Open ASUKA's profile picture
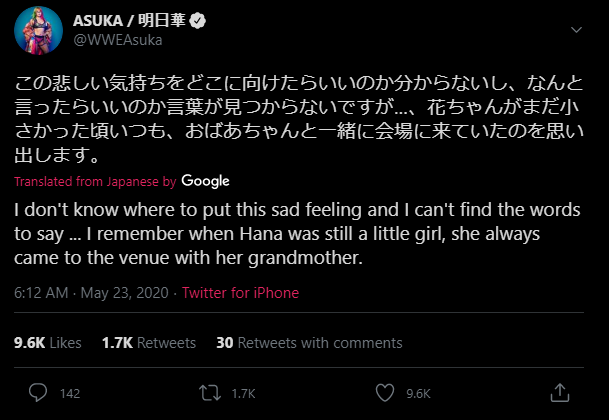 38,34
